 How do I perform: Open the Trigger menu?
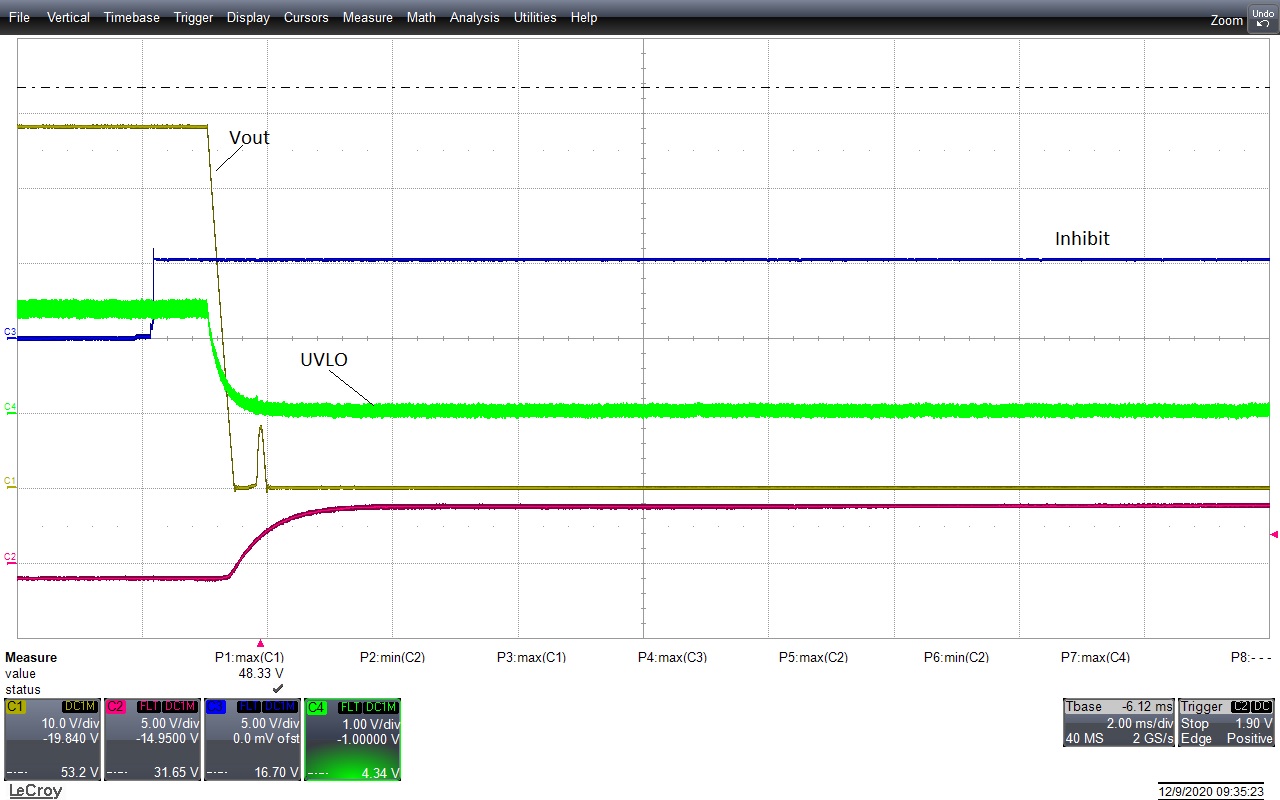(193, 17)
